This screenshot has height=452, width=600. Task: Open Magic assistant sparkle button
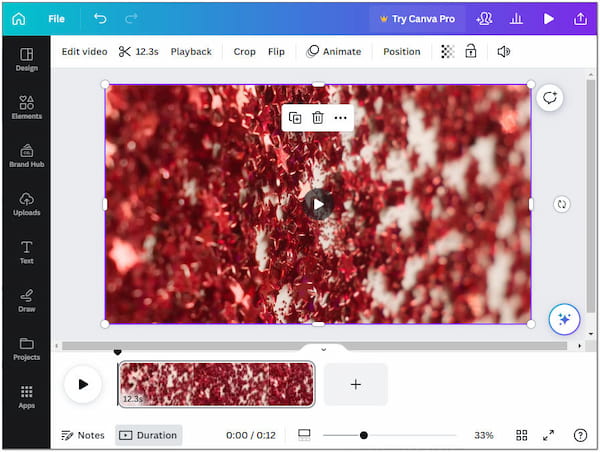click(x=564, y=319)
